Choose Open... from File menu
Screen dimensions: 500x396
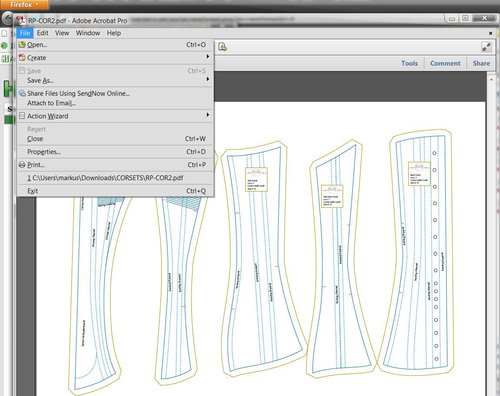[x=115, y=45]
